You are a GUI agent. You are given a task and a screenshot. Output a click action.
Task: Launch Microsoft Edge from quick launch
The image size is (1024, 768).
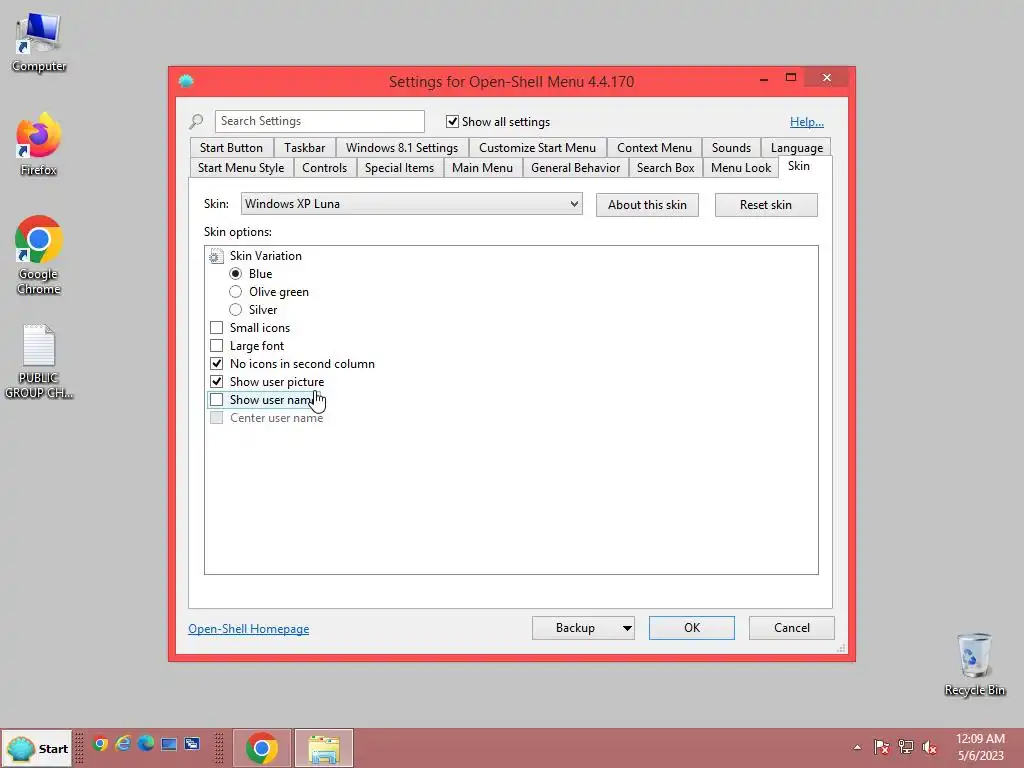coord(146,744)
